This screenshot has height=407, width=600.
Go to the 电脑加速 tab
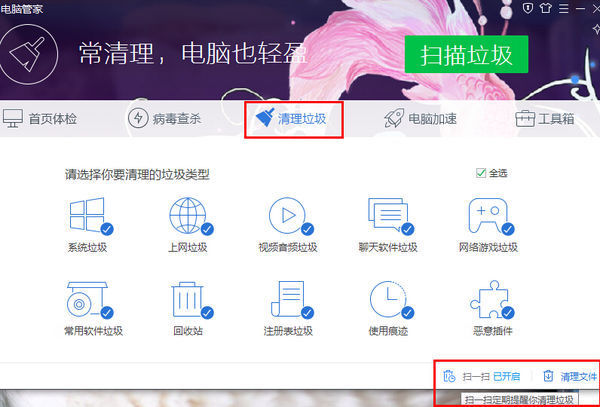coord(420,119)
